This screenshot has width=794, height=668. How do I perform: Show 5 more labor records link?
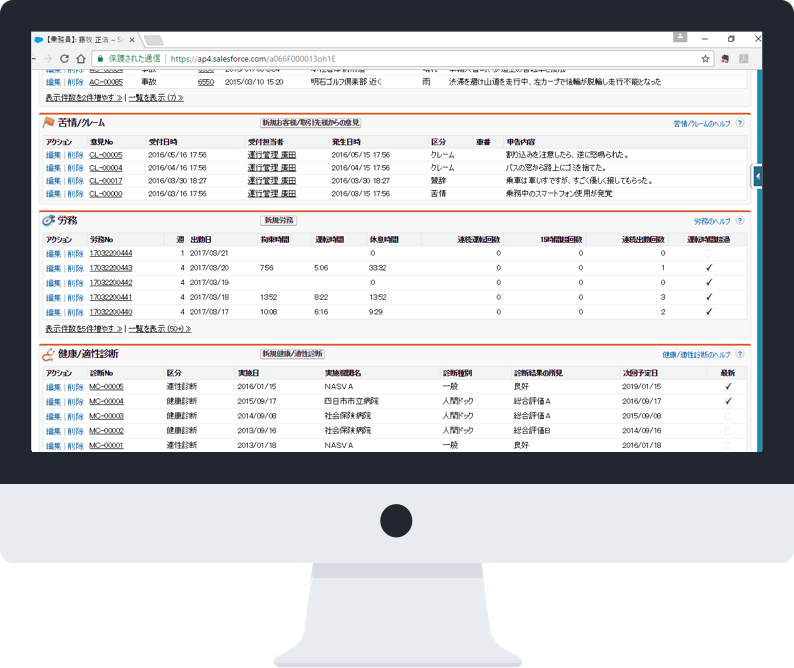coord(84,329)
